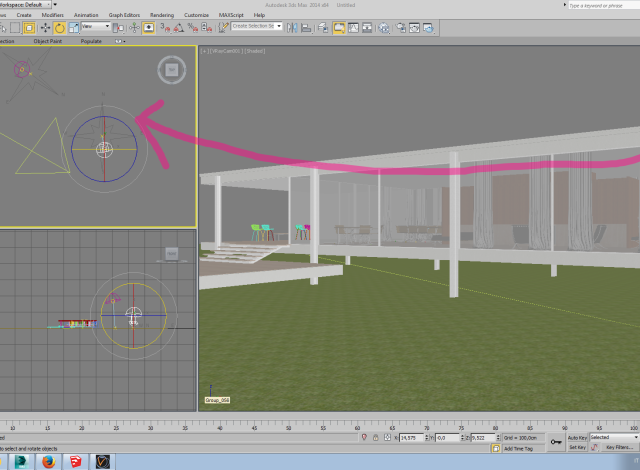Toggle 3D Snaps
The image size is (640, 470).
coord(164,28)
